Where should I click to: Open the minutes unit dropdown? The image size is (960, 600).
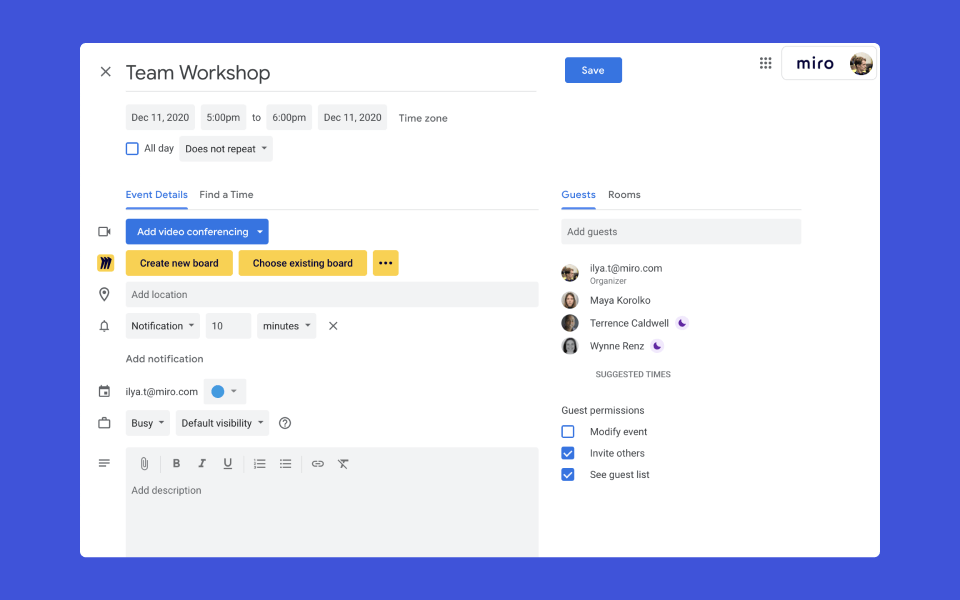point(287,326)
